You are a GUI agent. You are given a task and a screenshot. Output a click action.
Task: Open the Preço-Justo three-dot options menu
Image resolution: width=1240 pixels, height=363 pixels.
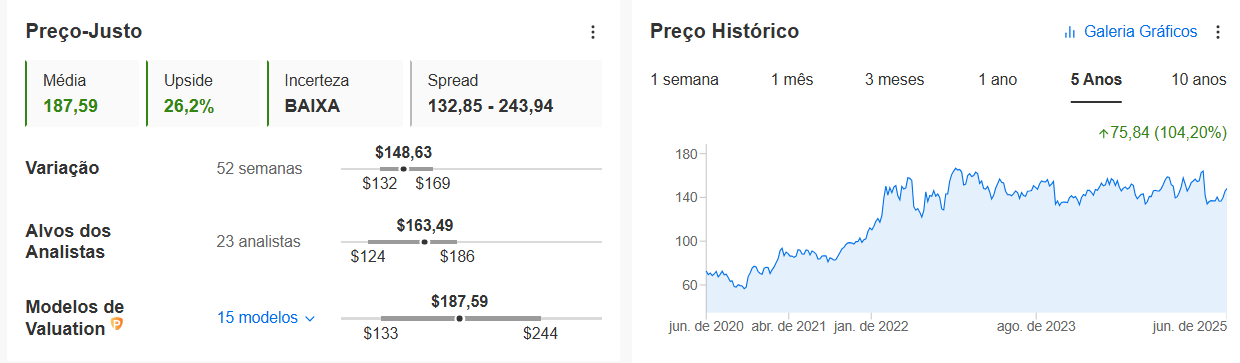592,32
